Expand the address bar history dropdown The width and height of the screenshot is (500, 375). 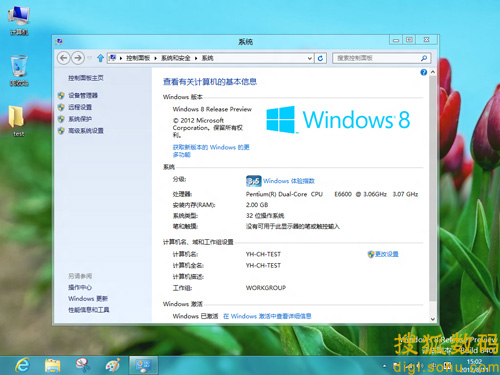tap(310, 58)
